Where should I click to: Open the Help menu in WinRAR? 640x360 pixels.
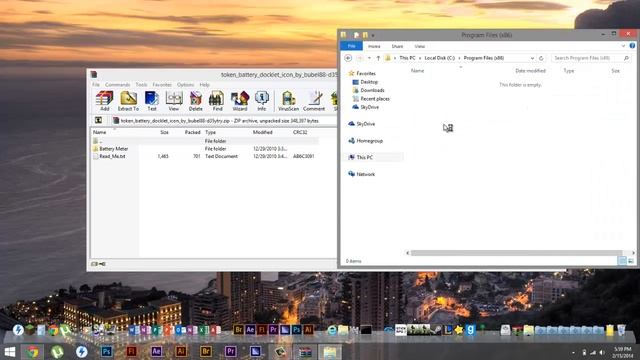click(204, 84)
